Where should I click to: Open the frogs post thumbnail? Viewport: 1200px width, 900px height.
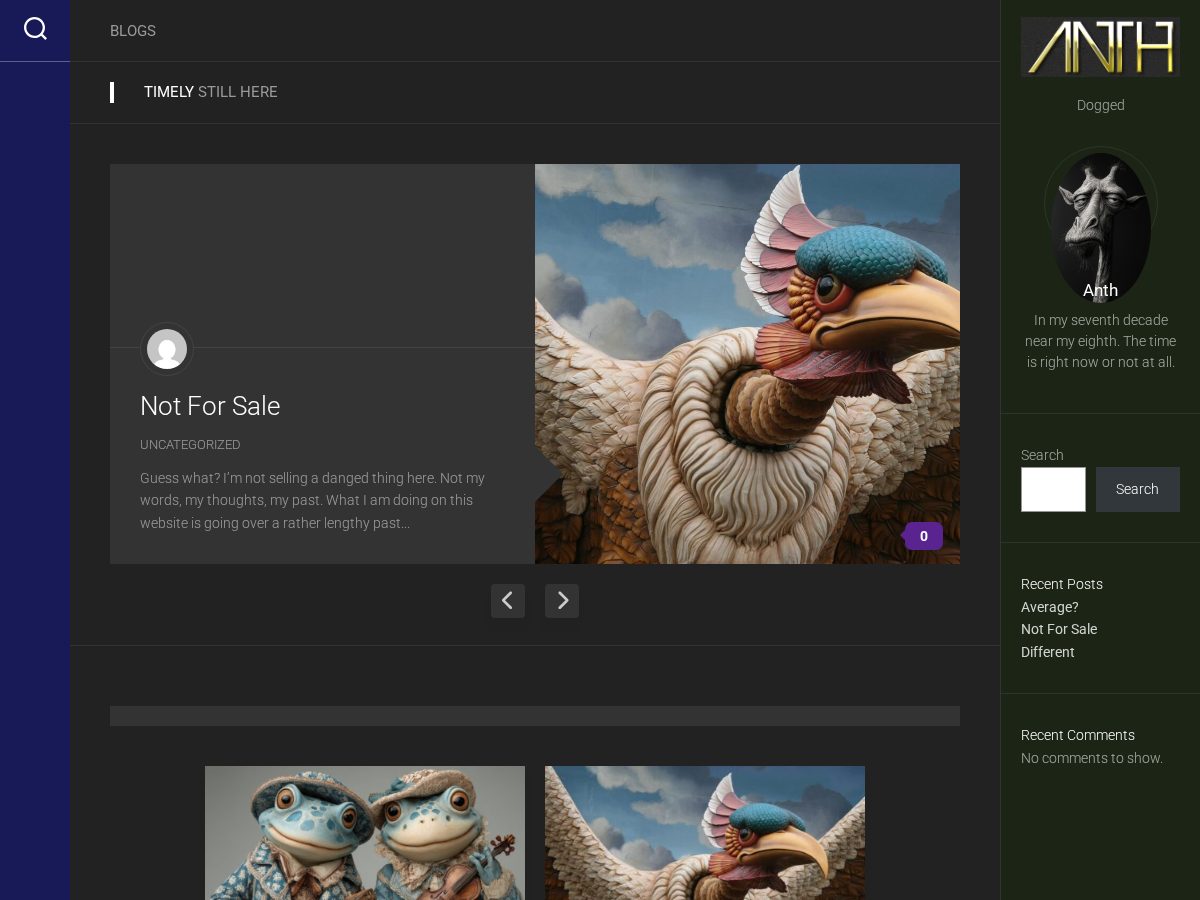[x=365, y=833]
